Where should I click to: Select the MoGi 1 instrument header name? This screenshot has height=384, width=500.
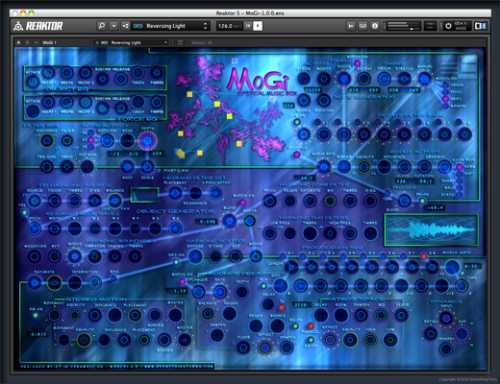click(x=49, y=43)
